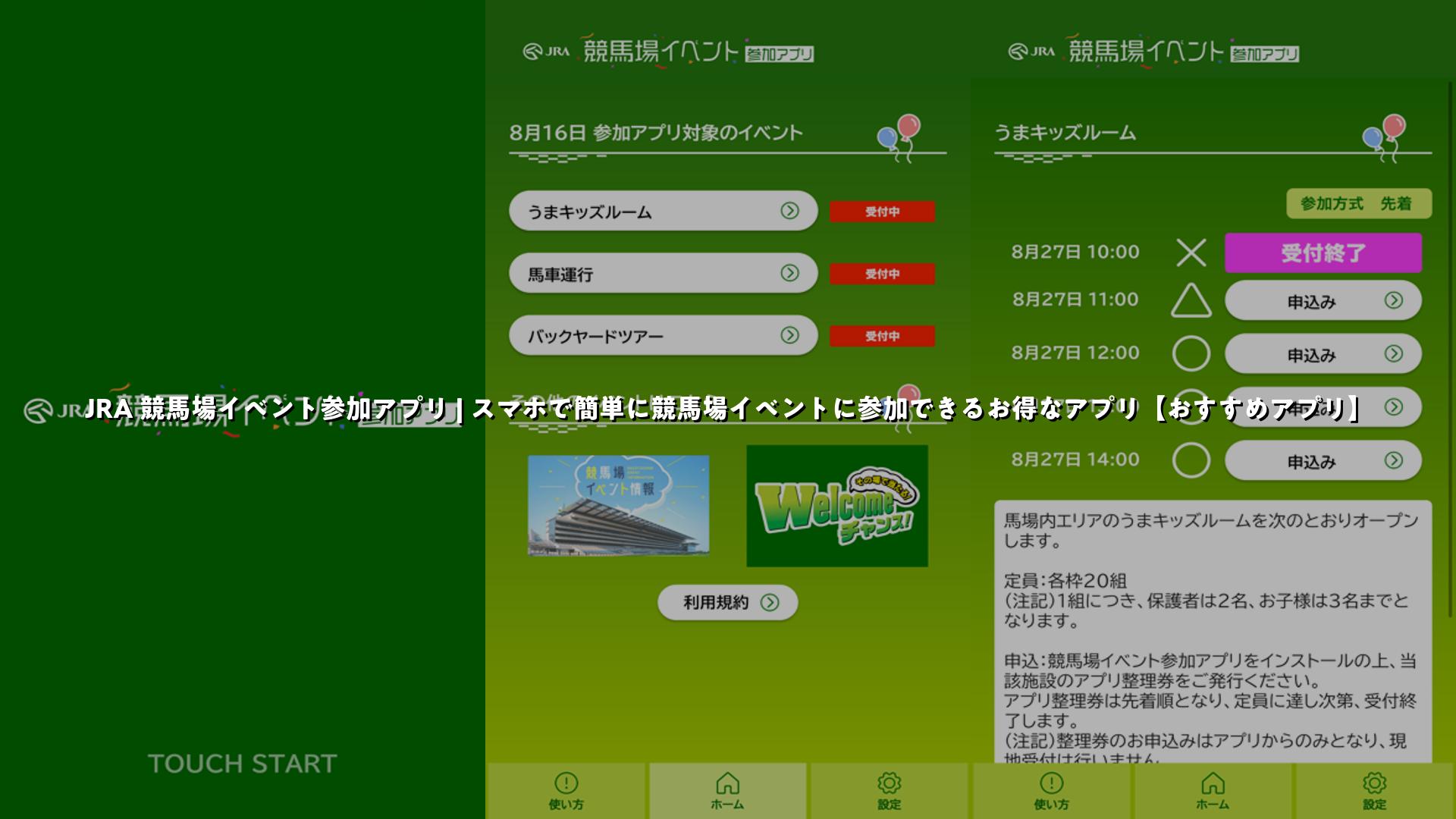Tap 設定 tab in middle screen

(x=889, y=791)
